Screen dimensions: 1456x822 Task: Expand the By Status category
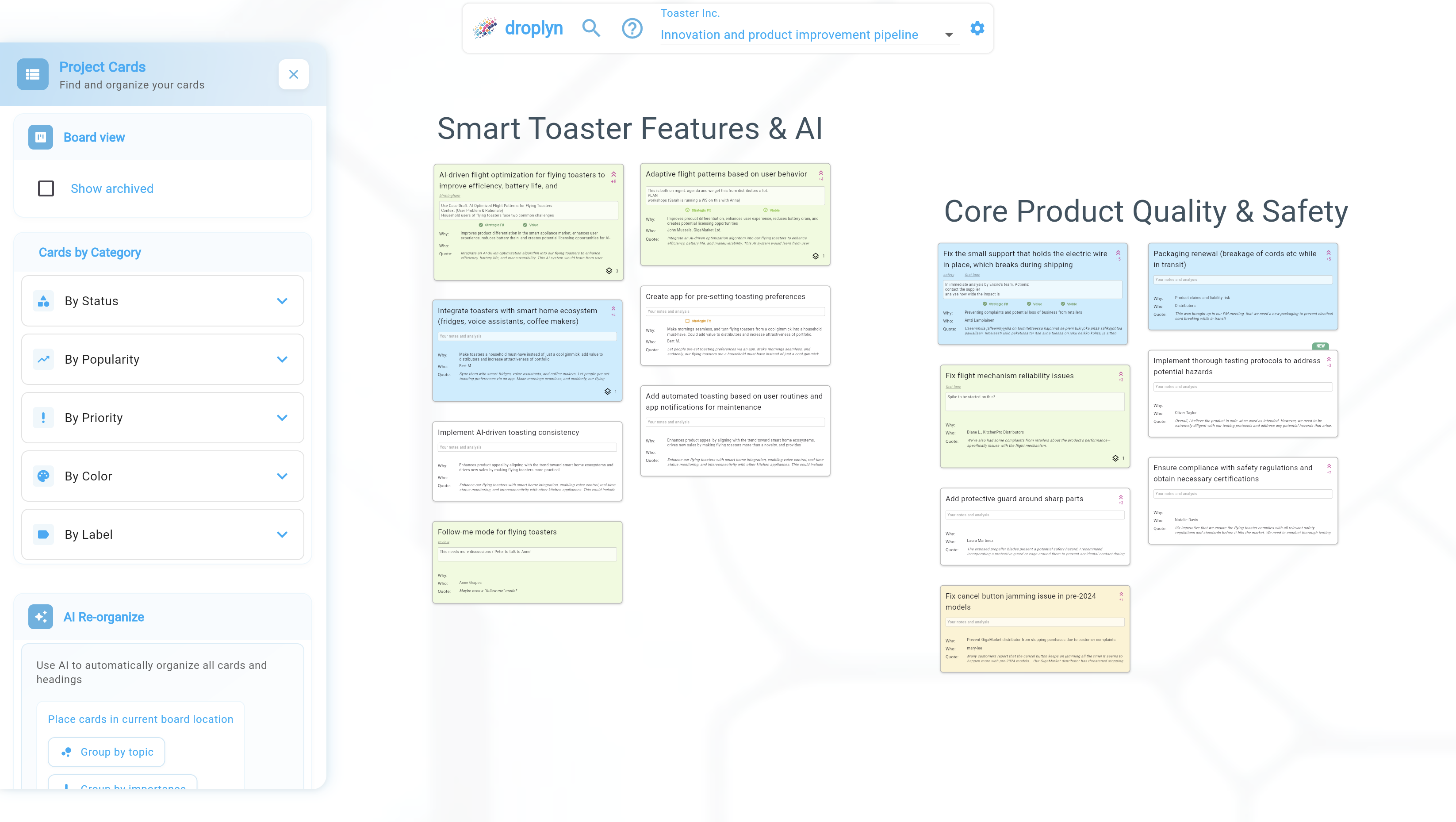(x=163, y=301)
